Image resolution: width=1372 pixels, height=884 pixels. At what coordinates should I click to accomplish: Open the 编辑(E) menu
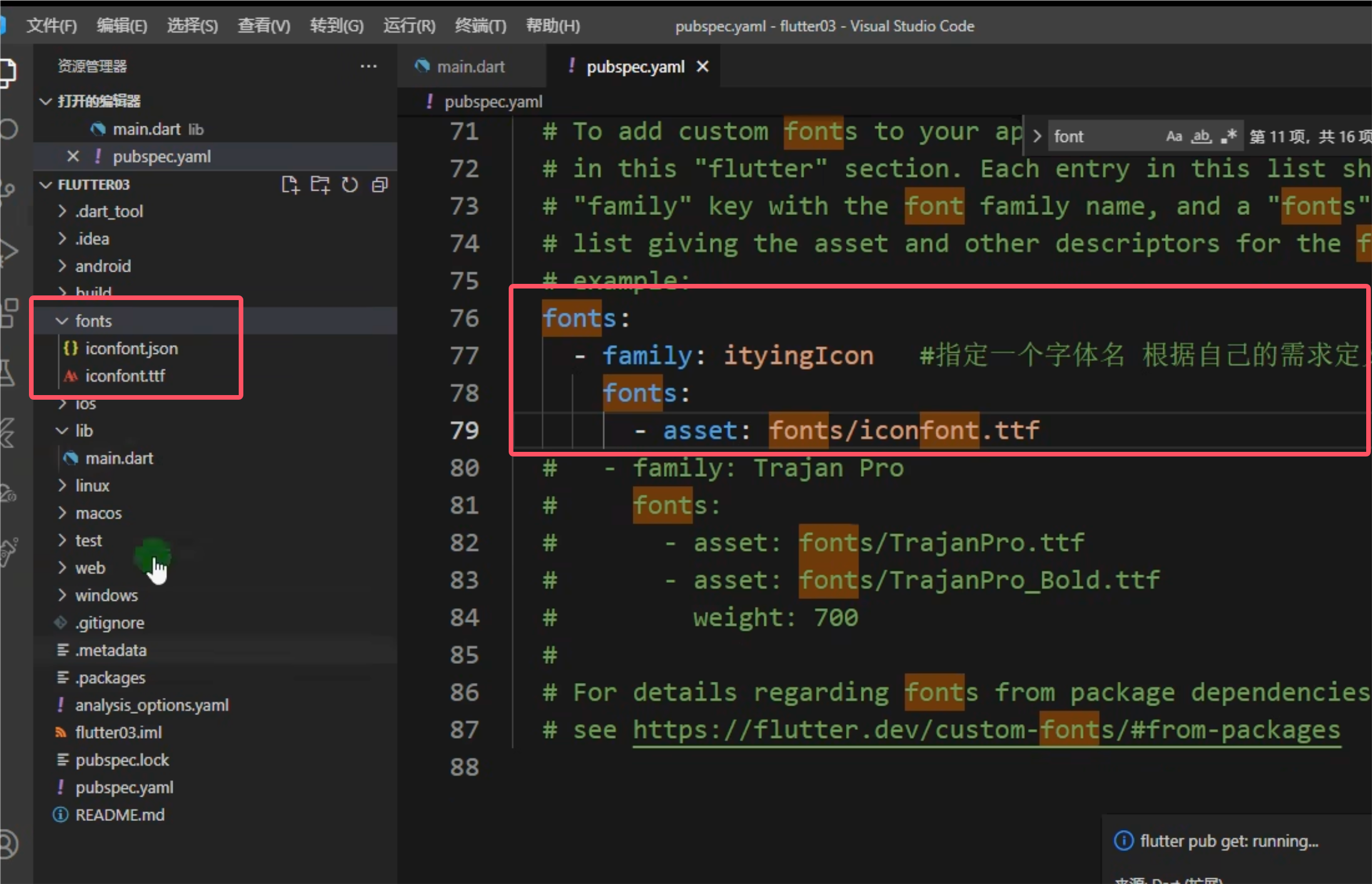click(x=122, y=26)
